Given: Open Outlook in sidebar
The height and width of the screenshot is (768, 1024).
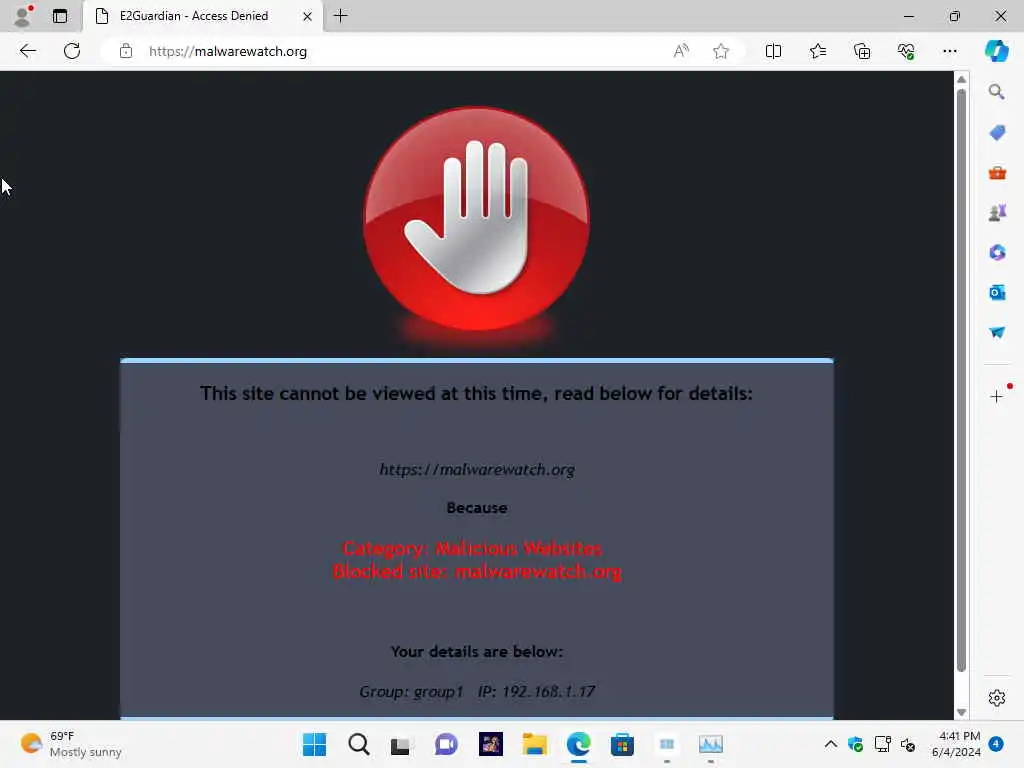Looking at the screenshot, I should [997, 293].
